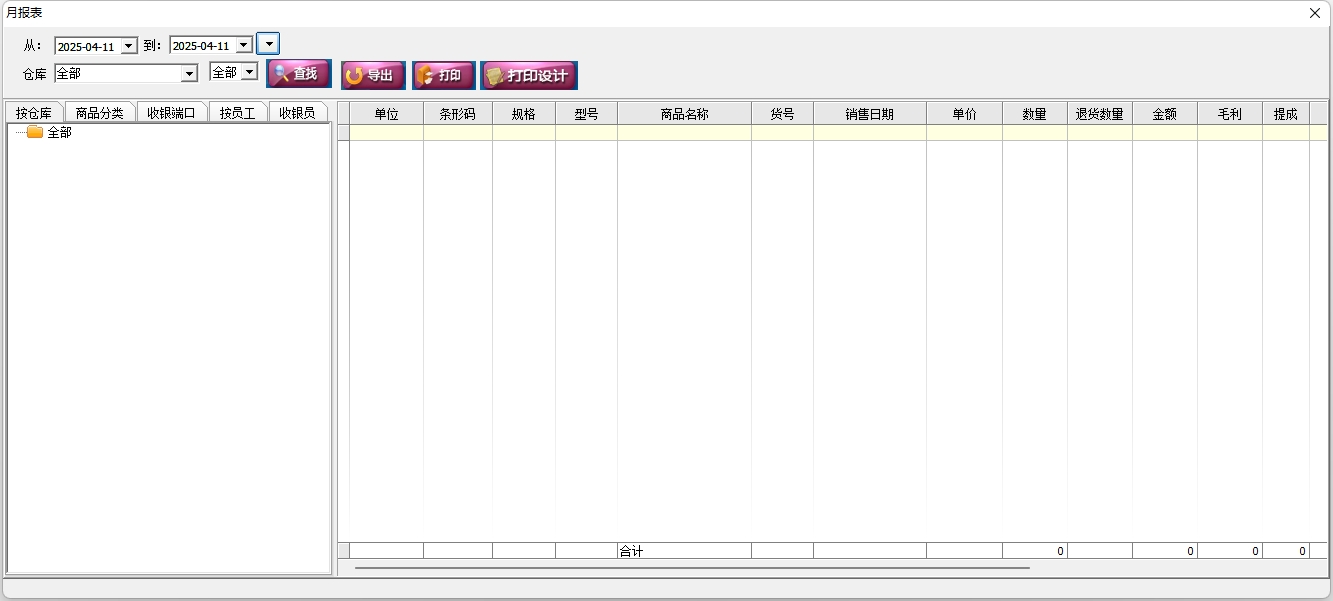Click the 条形码 column header
This screenshot has height=601, width=1333.
tap(458, 113)
